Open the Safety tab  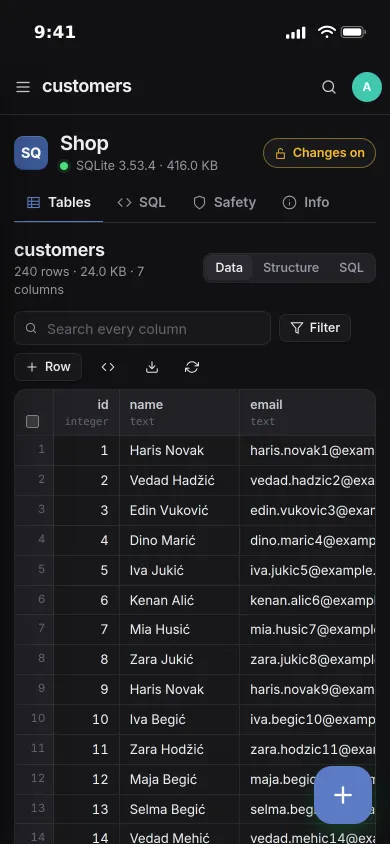pos(224,202)
